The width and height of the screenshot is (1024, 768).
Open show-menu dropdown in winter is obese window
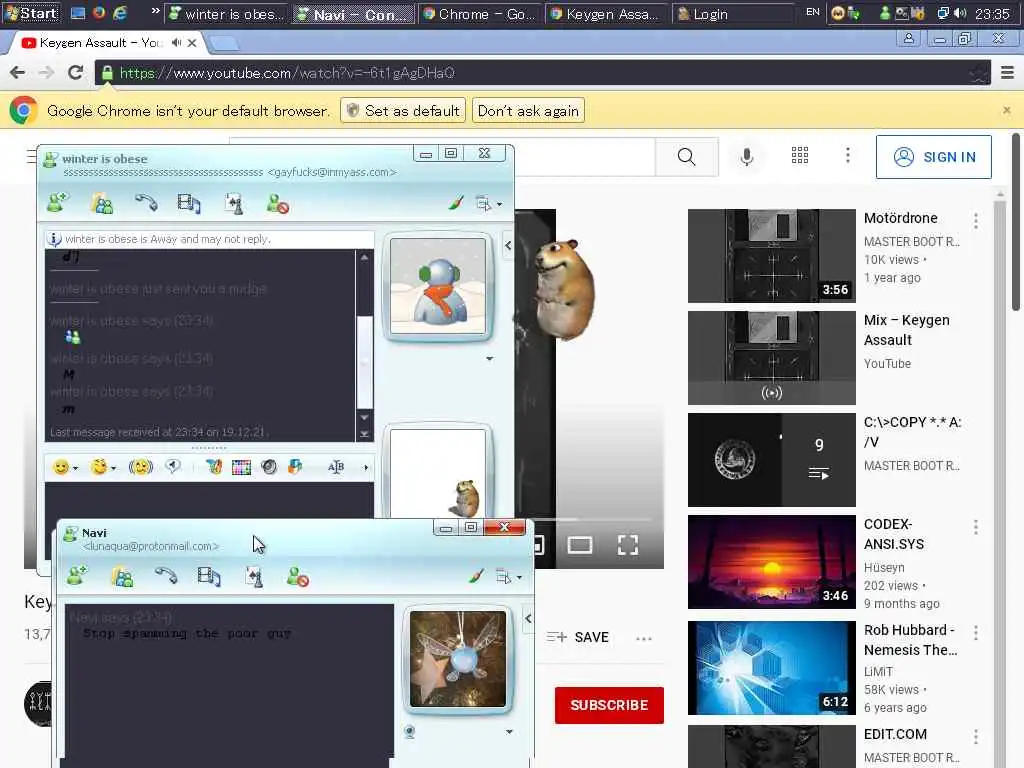tap(488, 204)
